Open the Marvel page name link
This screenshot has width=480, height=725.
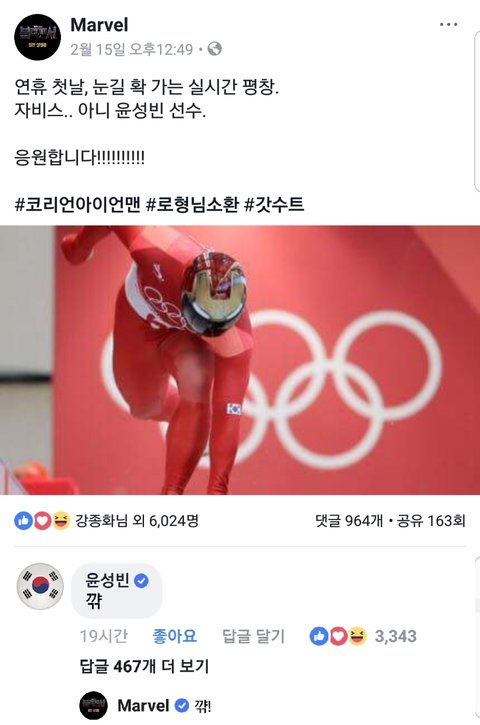coord(99,25)
